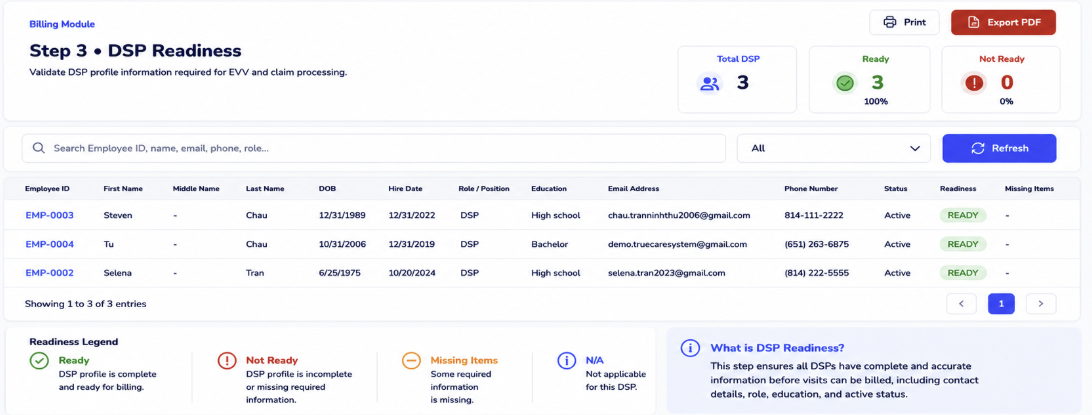
Task: Click READY badge in Tu's row
Action: tap(963, 244)
